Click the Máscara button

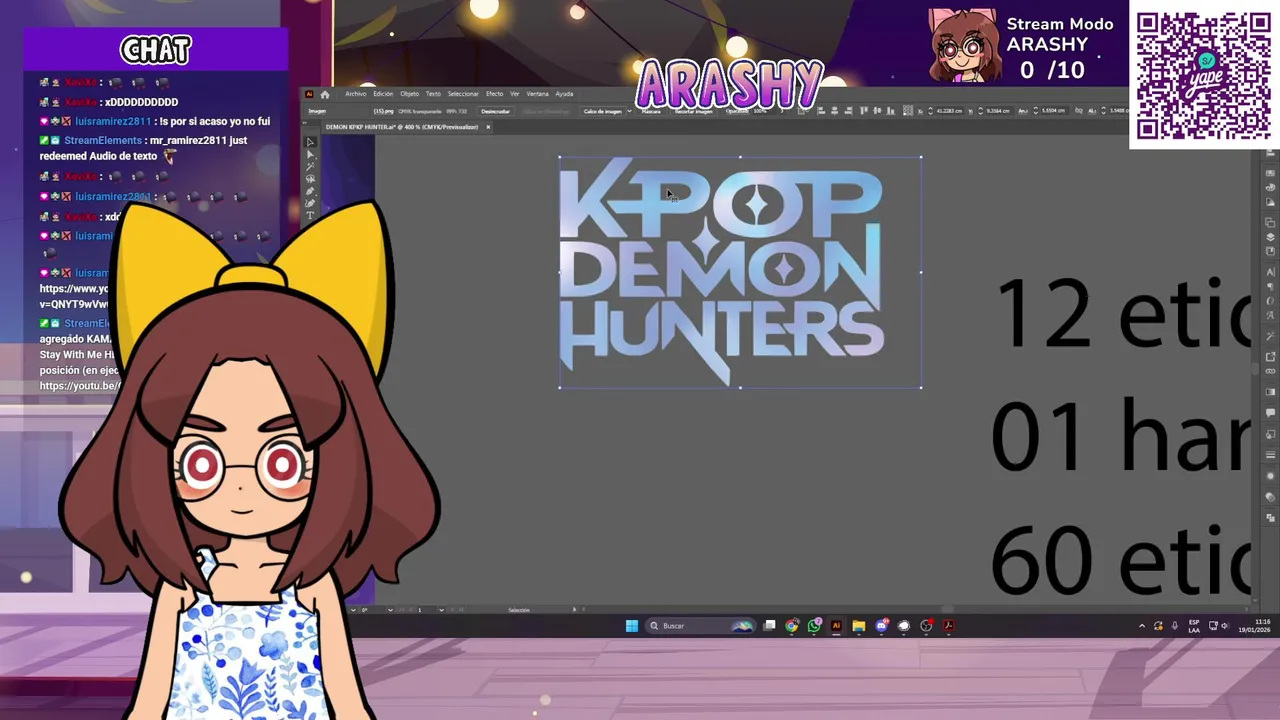pos(651,111)
